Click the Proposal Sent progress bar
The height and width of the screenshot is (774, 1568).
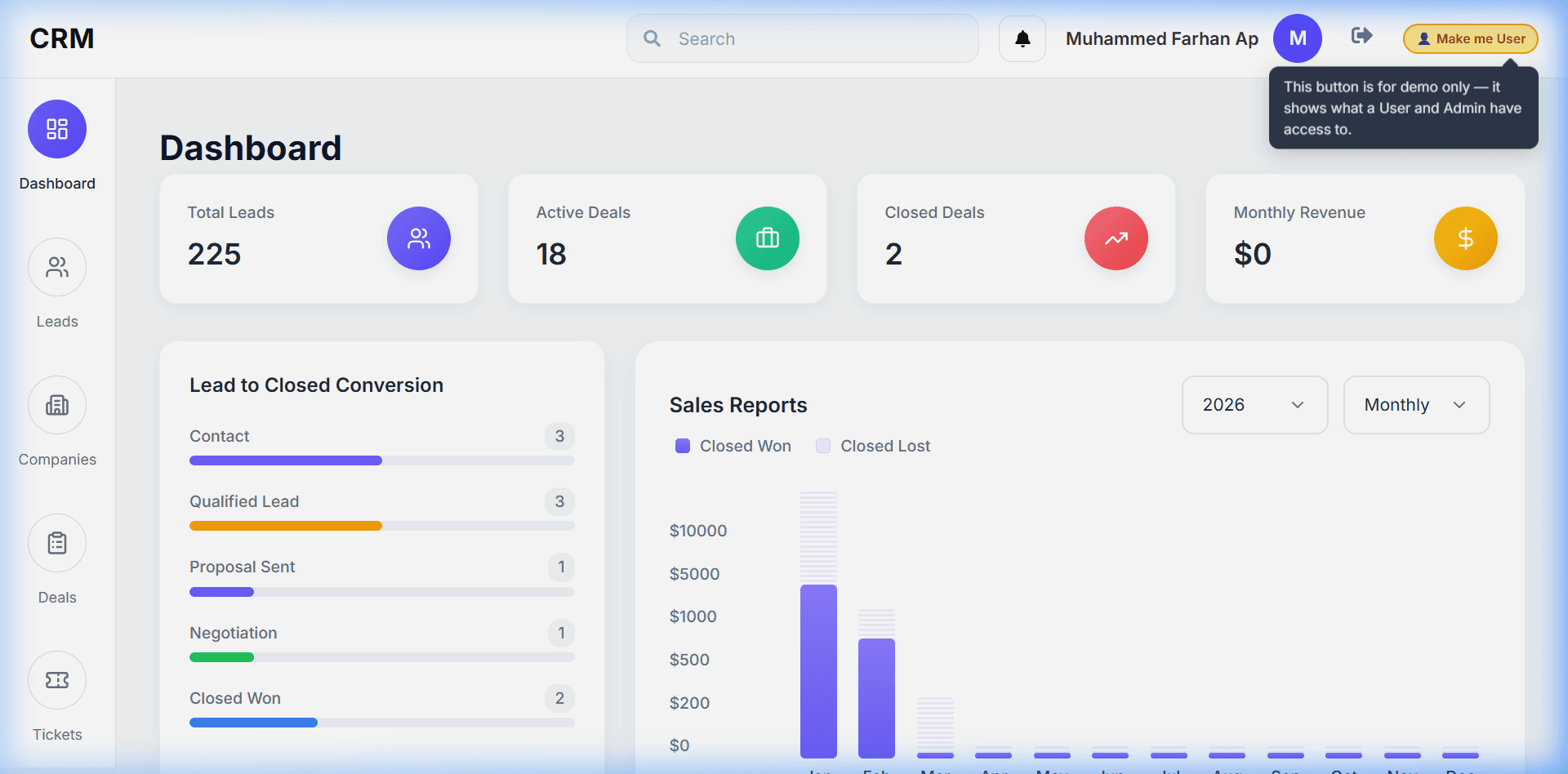tap(382, 592)
